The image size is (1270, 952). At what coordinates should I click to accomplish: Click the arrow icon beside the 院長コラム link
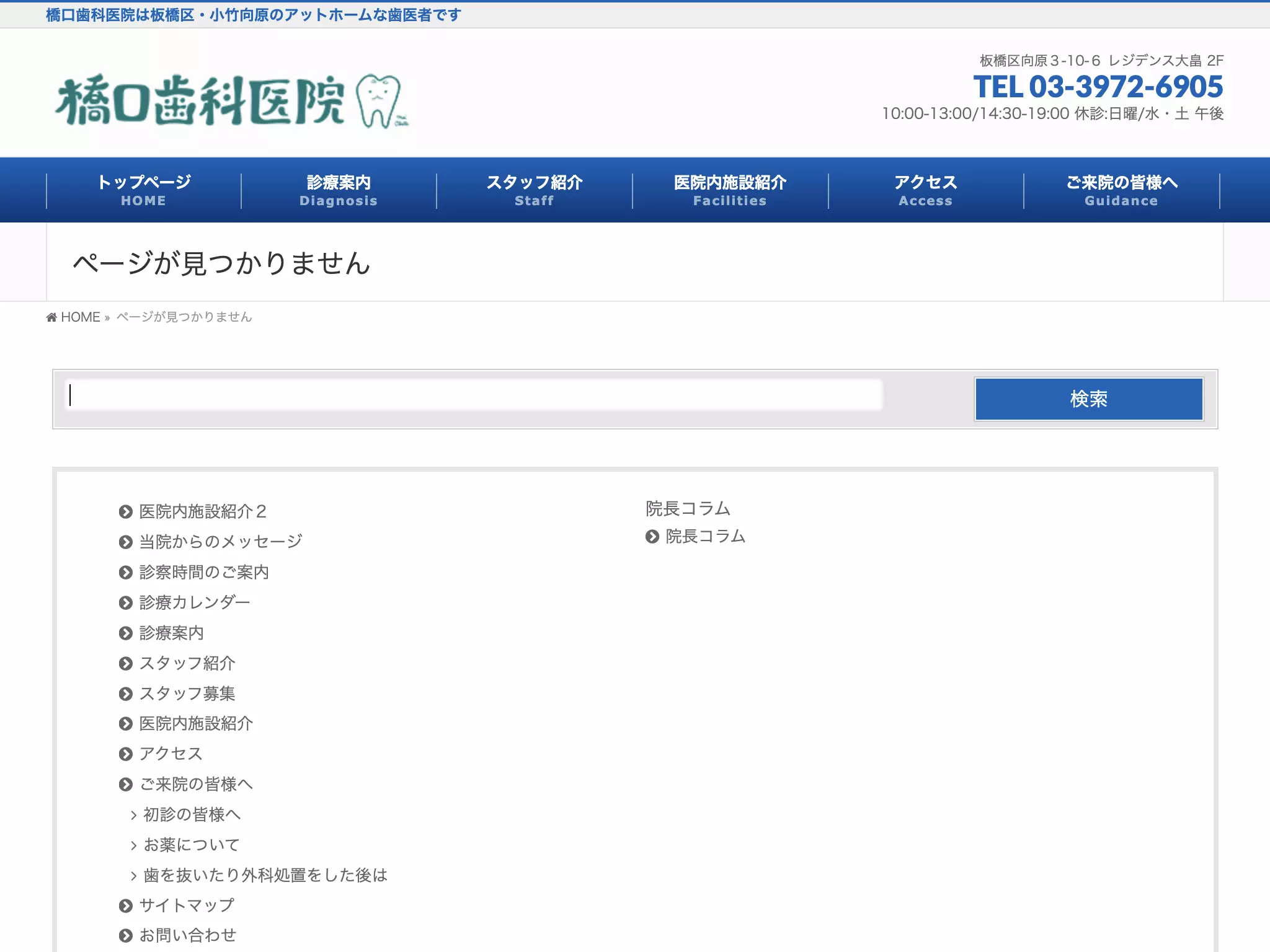(652, 537)
